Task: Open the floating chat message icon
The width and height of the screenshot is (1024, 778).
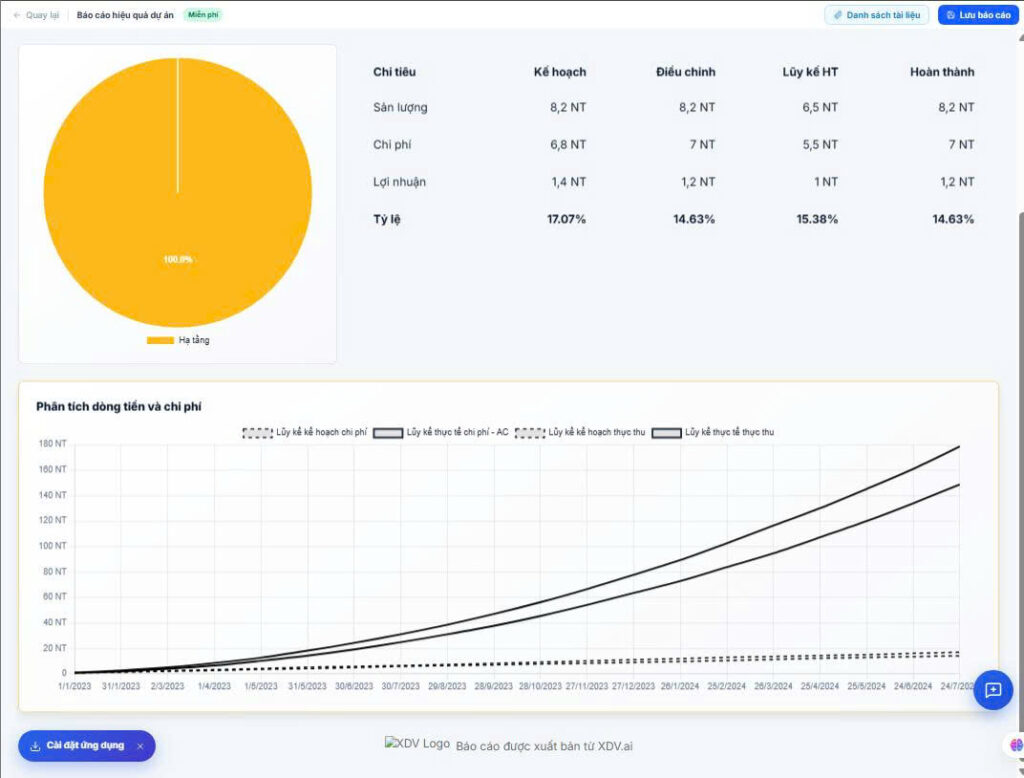Action: point(993,690)
